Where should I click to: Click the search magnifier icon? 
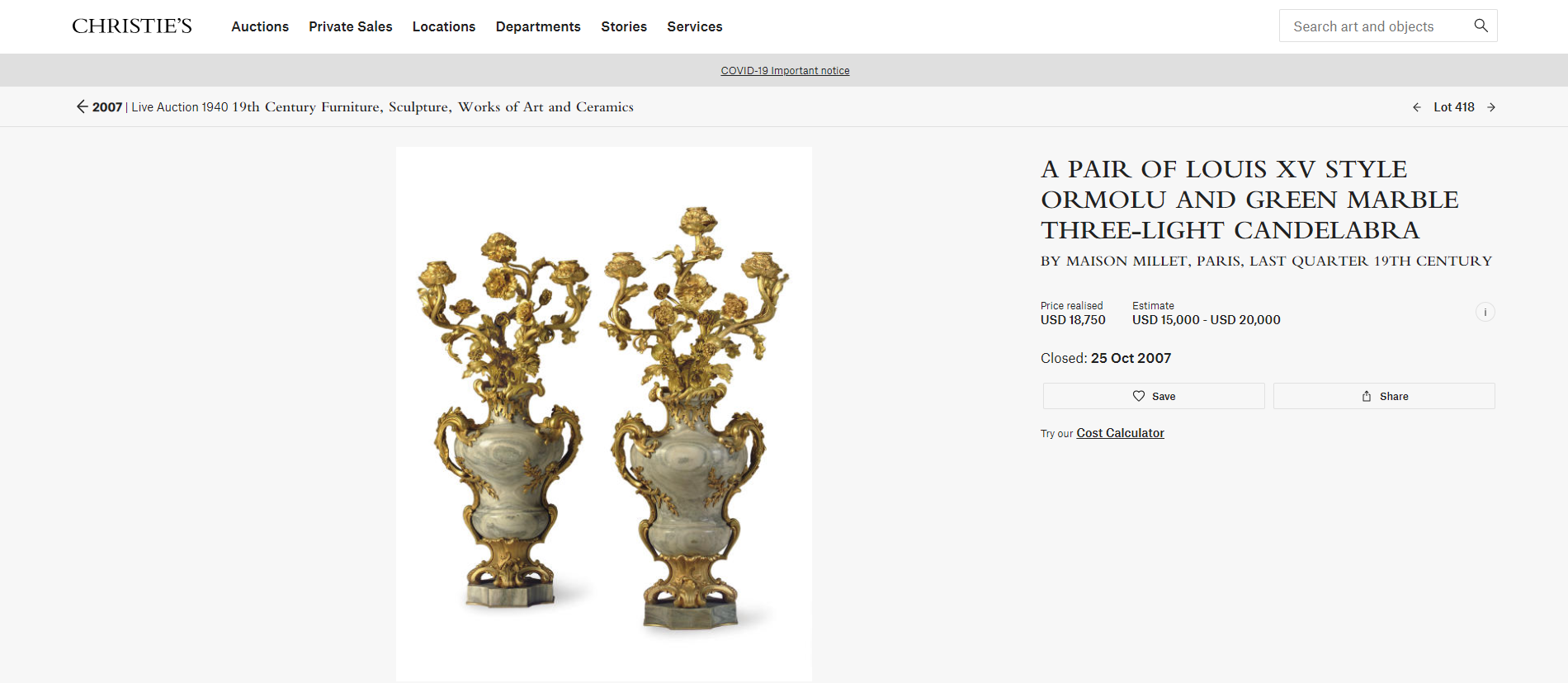coord(1481,26)
